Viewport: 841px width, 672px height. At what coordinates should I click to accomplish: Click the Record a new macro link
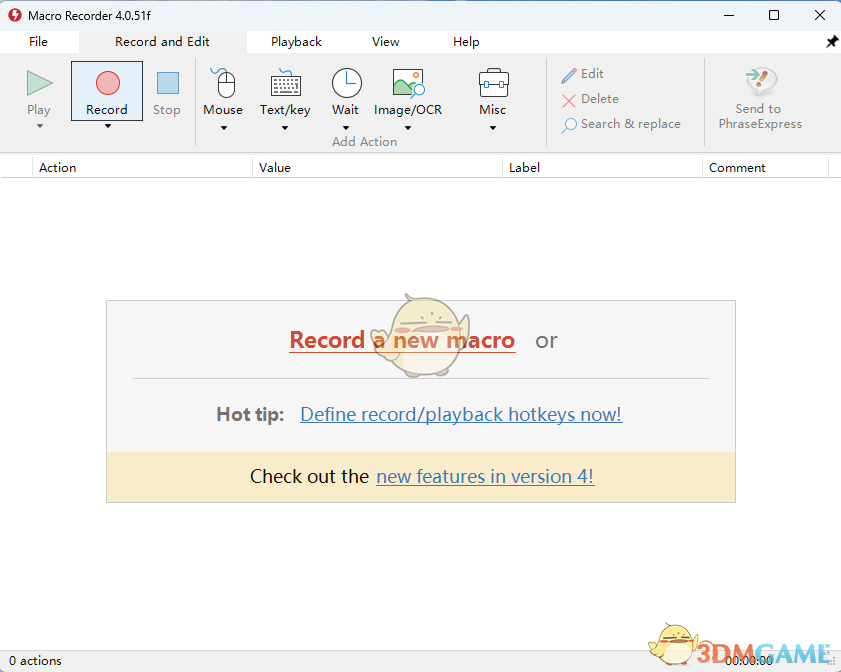click(402, 340)
